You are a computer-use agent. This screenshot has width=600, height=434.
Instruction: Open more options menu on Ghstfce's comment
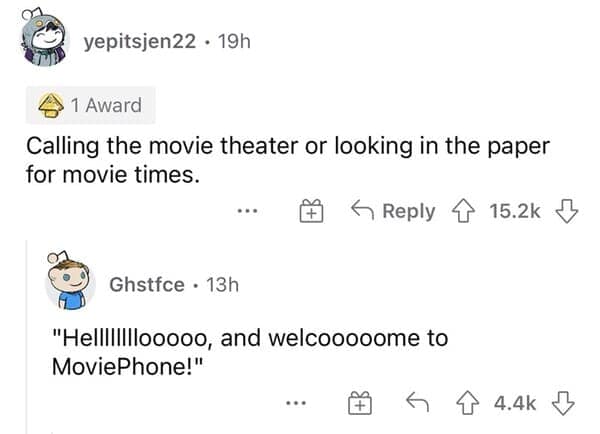(x=294, y=403)
